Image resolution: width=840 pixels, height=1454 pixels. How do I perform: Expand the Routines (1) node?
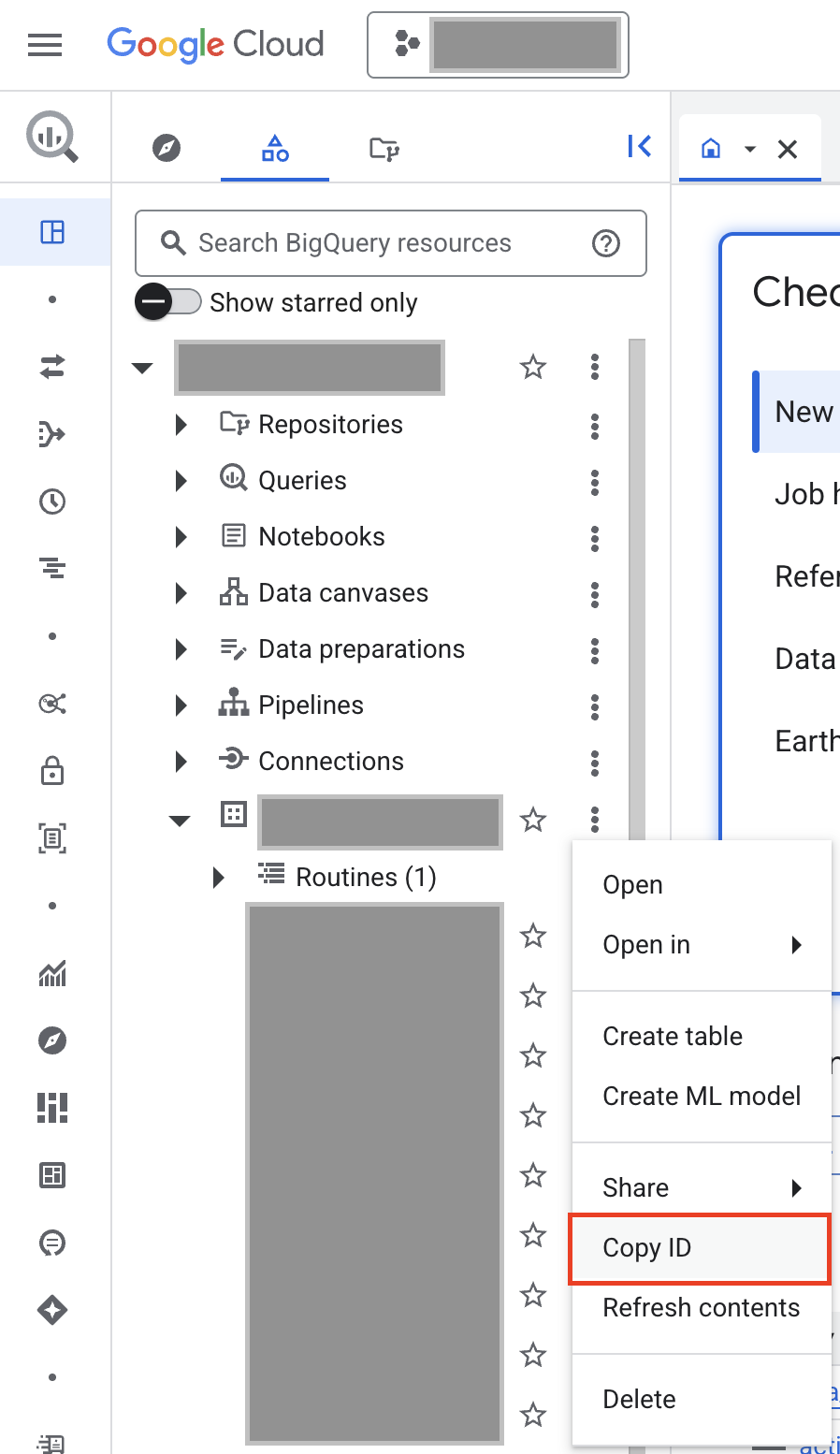pos(219,878)
